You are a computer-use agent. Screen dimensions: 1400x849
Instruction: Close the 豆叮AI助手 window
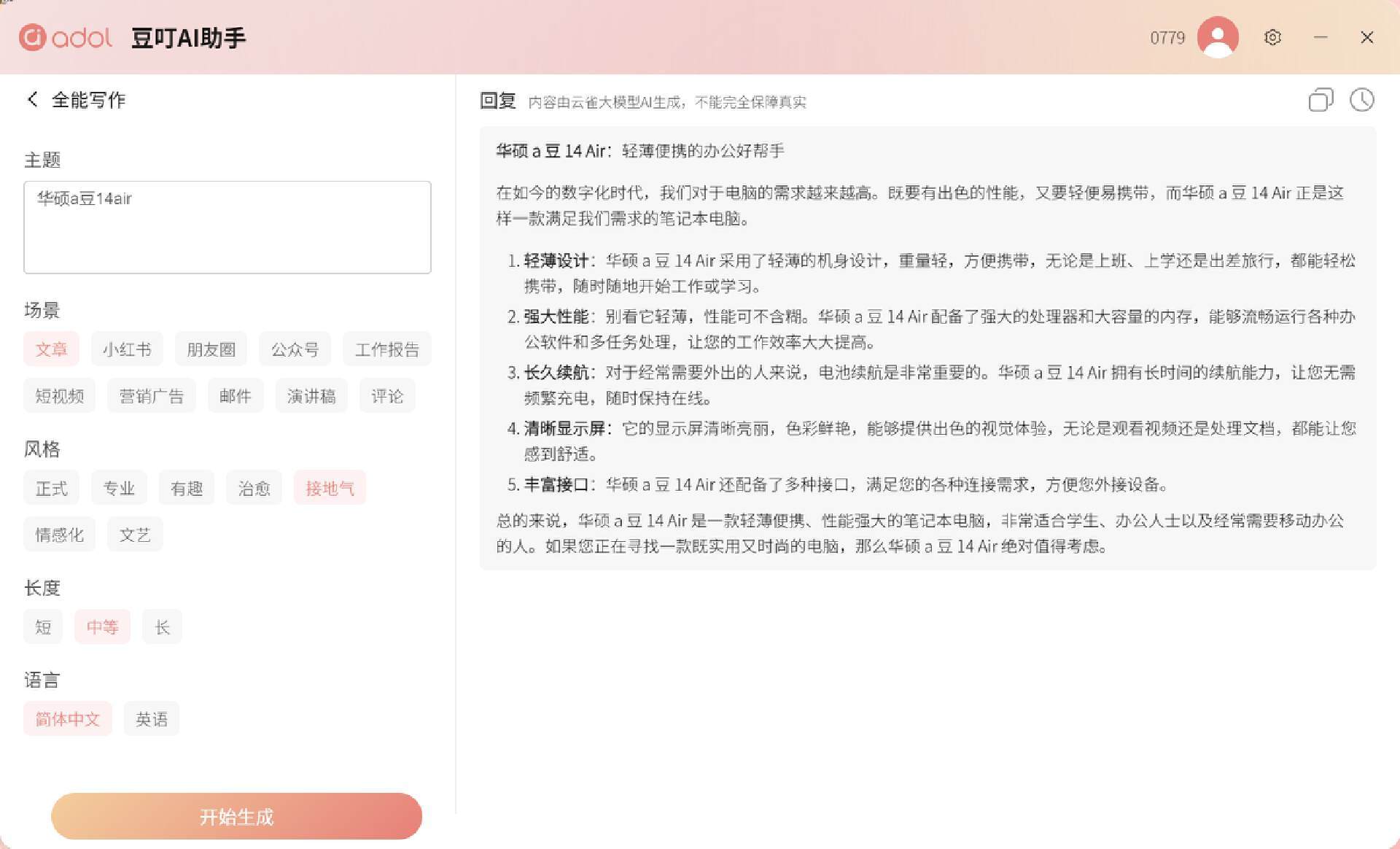click(x=1367, y=37)
